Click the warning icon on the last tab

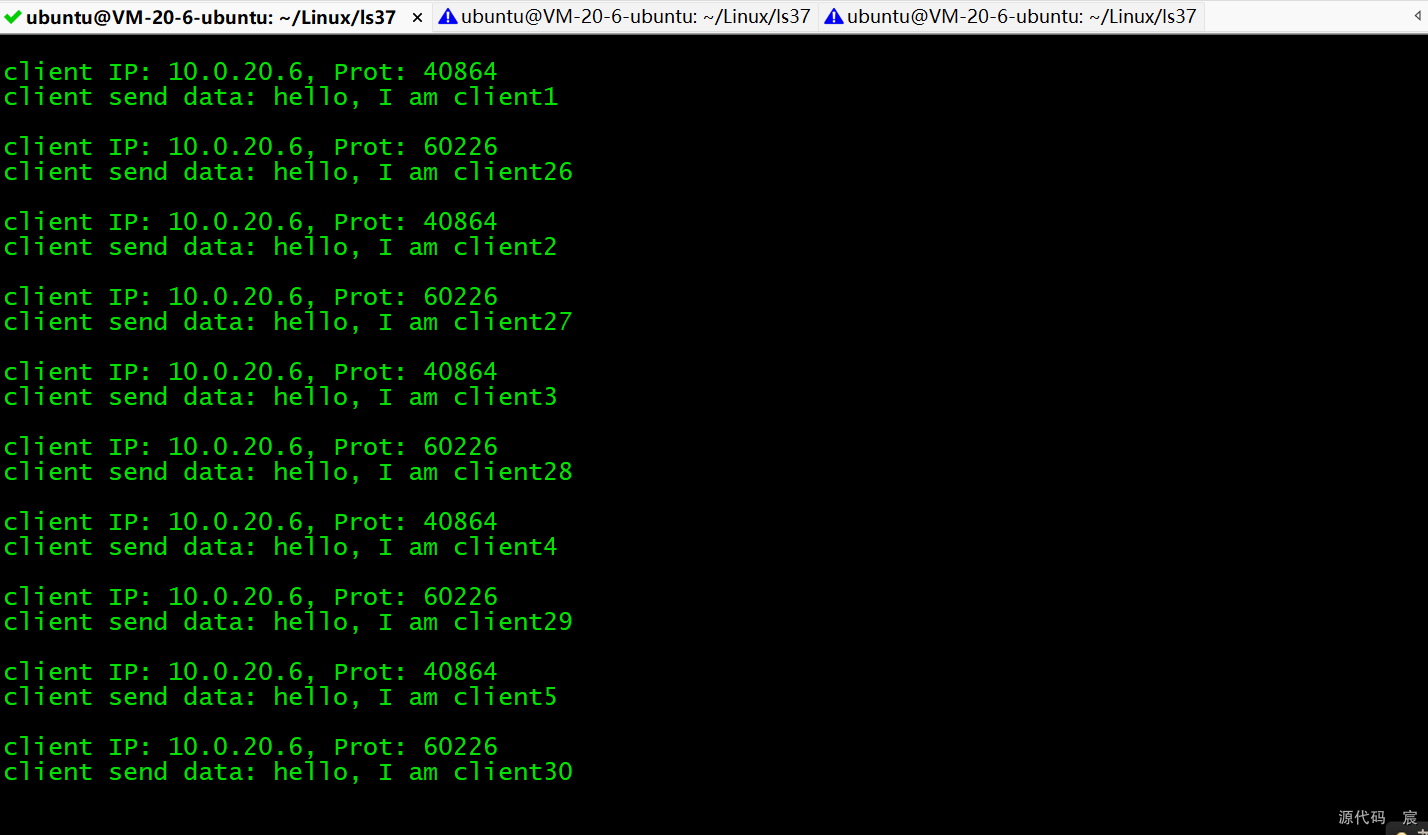834,17
